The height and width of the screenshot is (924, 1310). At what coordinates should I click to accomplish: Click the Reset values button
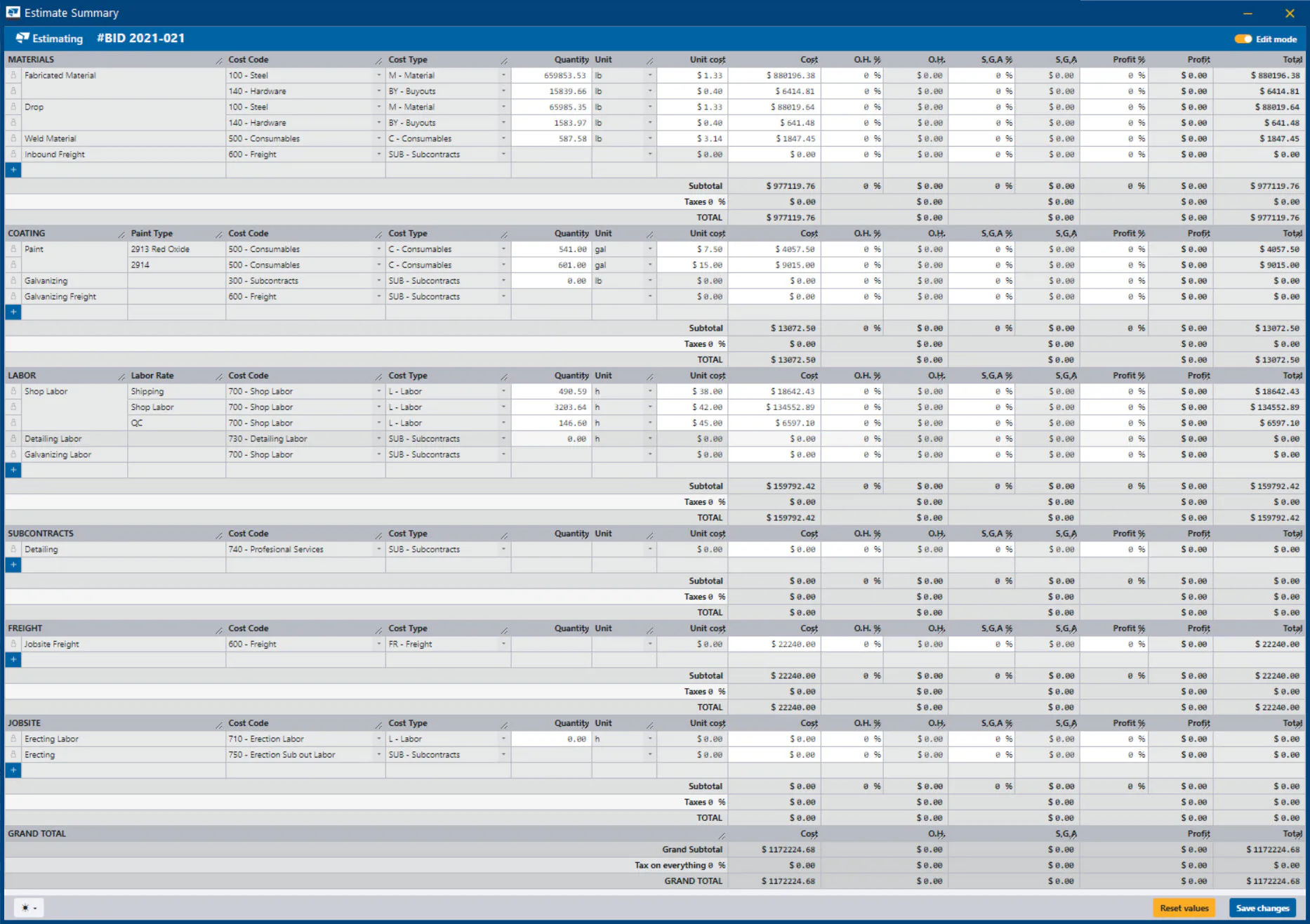pos(1184,908)
